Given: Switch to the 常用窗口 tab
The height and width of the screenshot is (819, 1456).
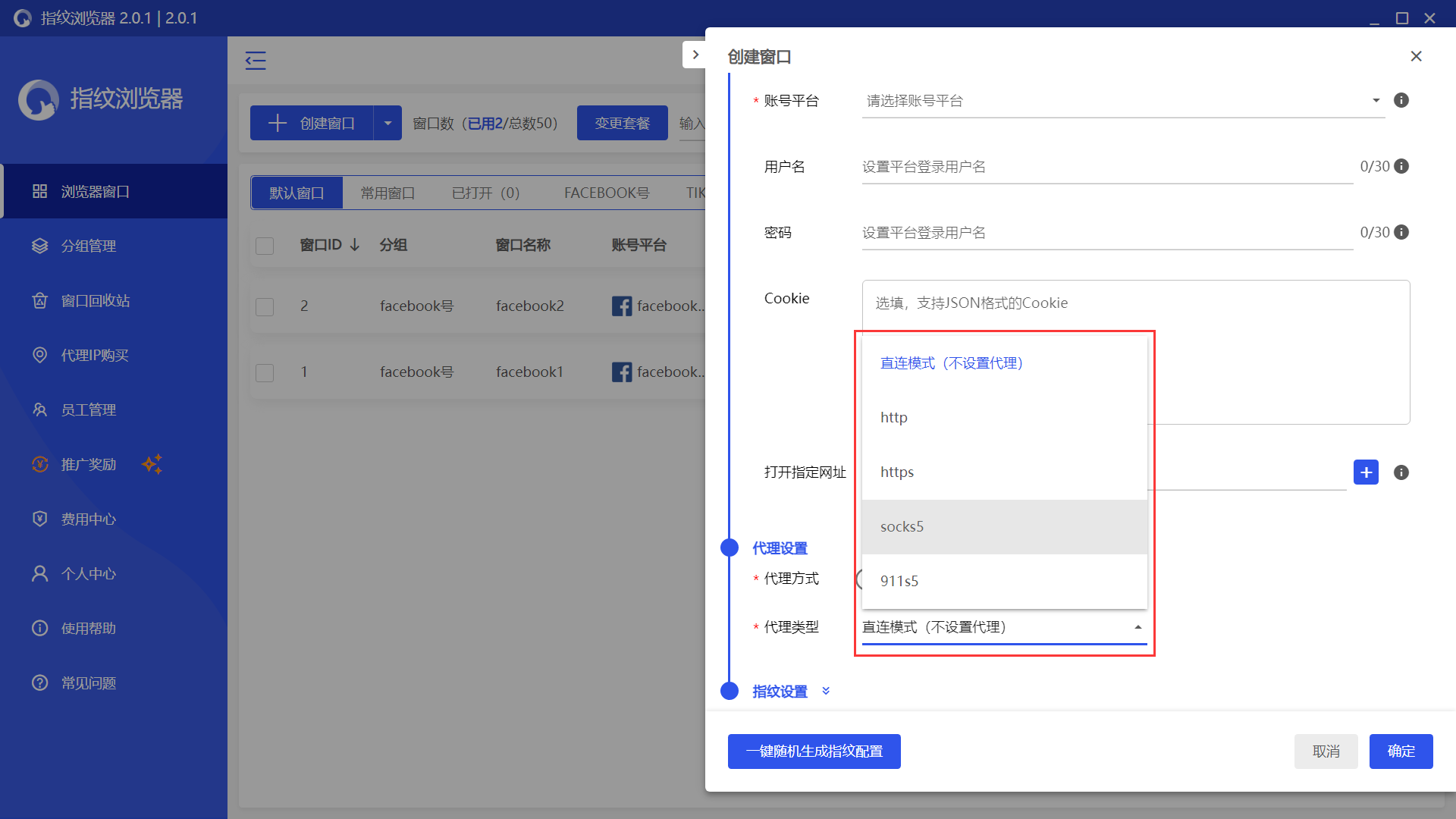Looking at the screenshot, I should (388, 193).
